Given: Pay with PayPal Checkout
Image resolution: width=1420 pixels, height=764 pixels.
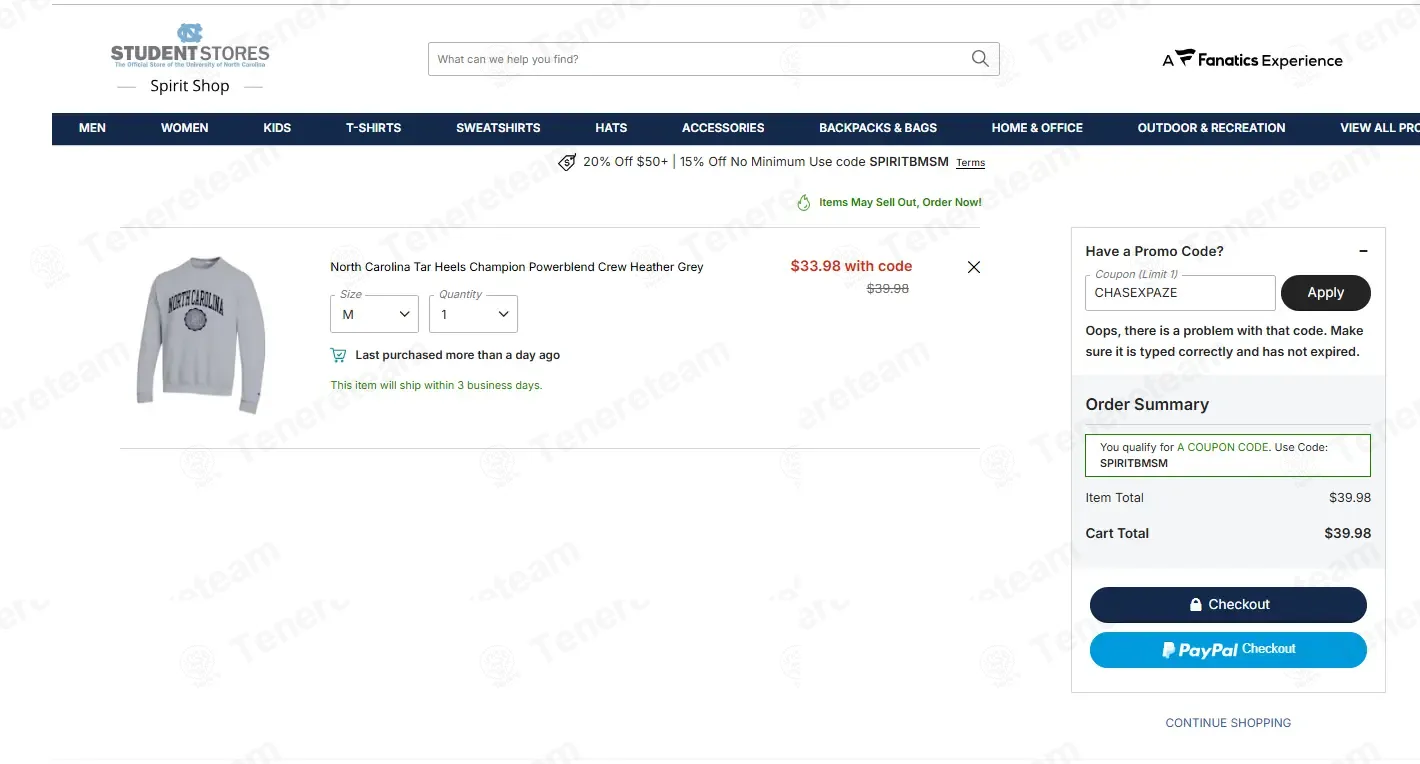Looking at the screenshot, I should pyautogui.click(x=1228, y=650).
